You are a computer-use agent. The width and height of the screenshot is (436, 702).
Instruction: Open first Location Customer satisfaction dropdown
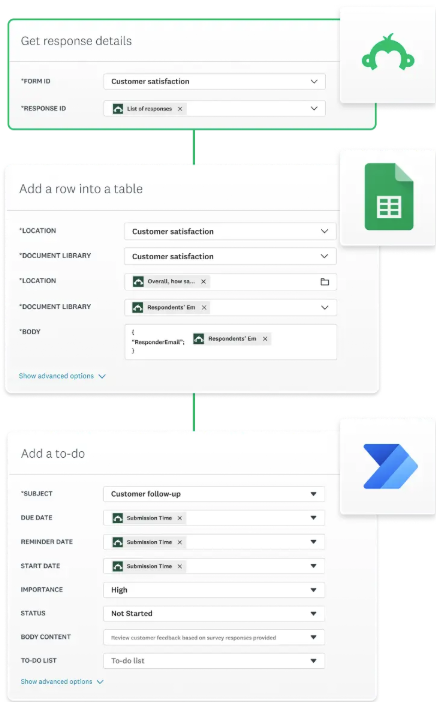(x=230, y=231)
